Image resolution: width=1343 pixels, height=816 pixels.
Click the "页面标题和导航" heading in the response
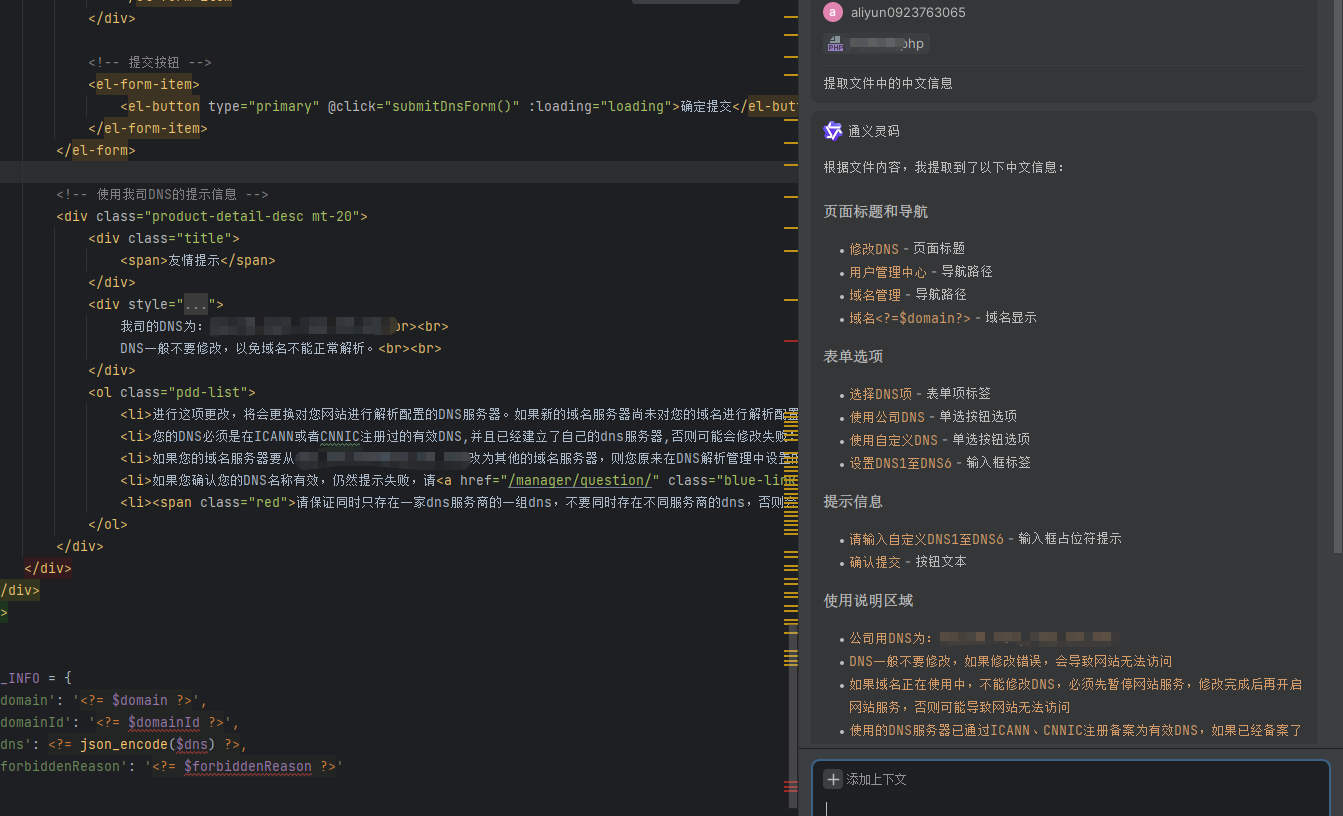875,212
